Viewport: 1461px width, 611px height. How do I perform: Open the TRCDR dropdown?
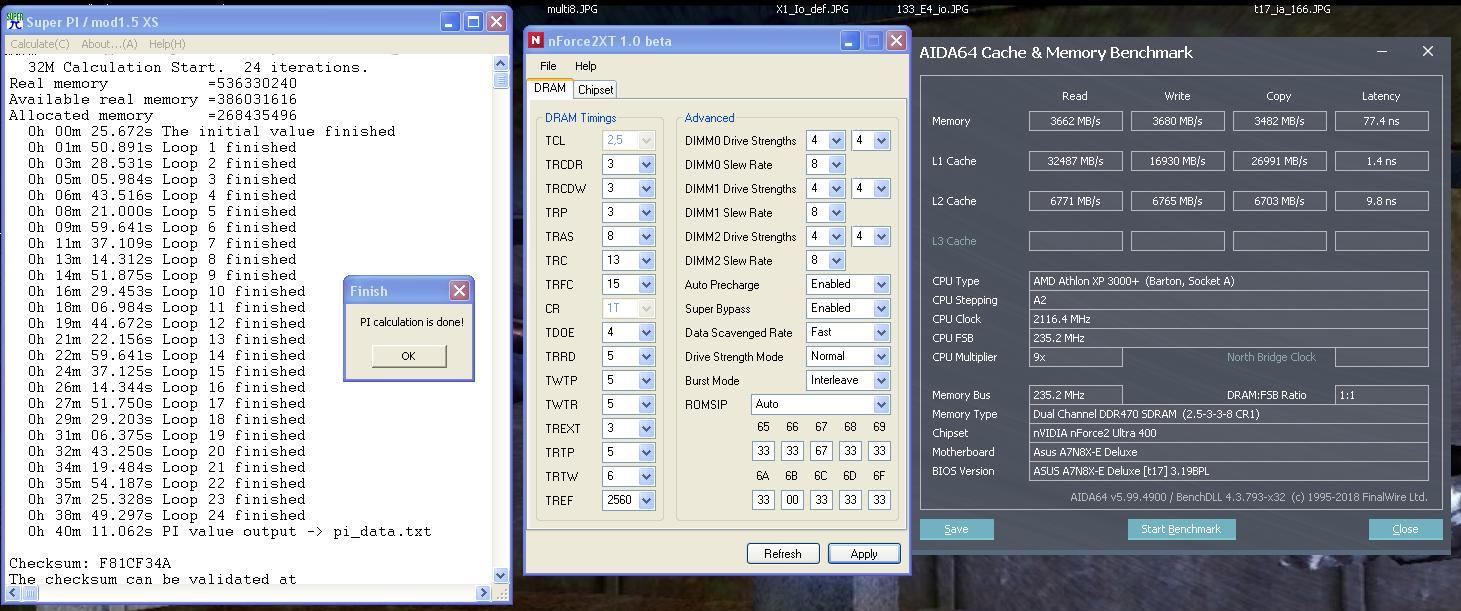pos(646,165)
